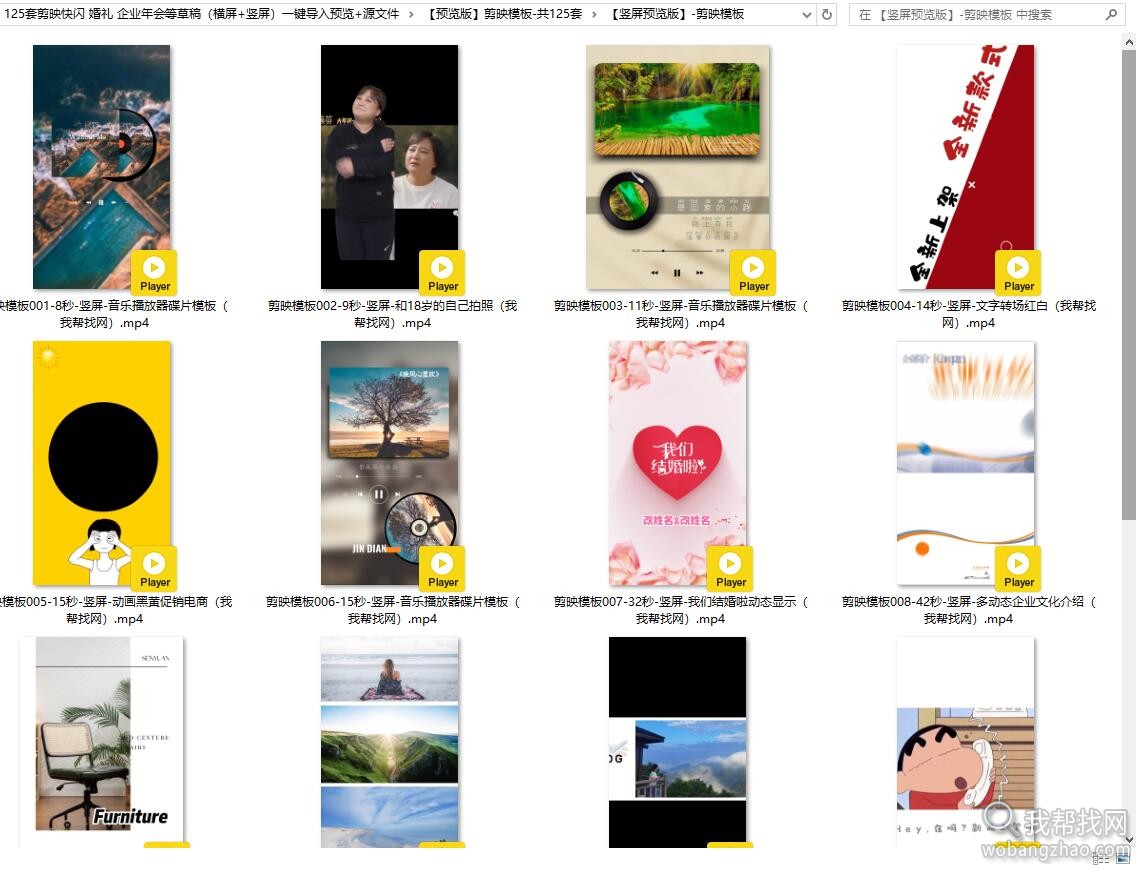
Task: Click the vertical scrollbar thumb
Action: 1129,285
